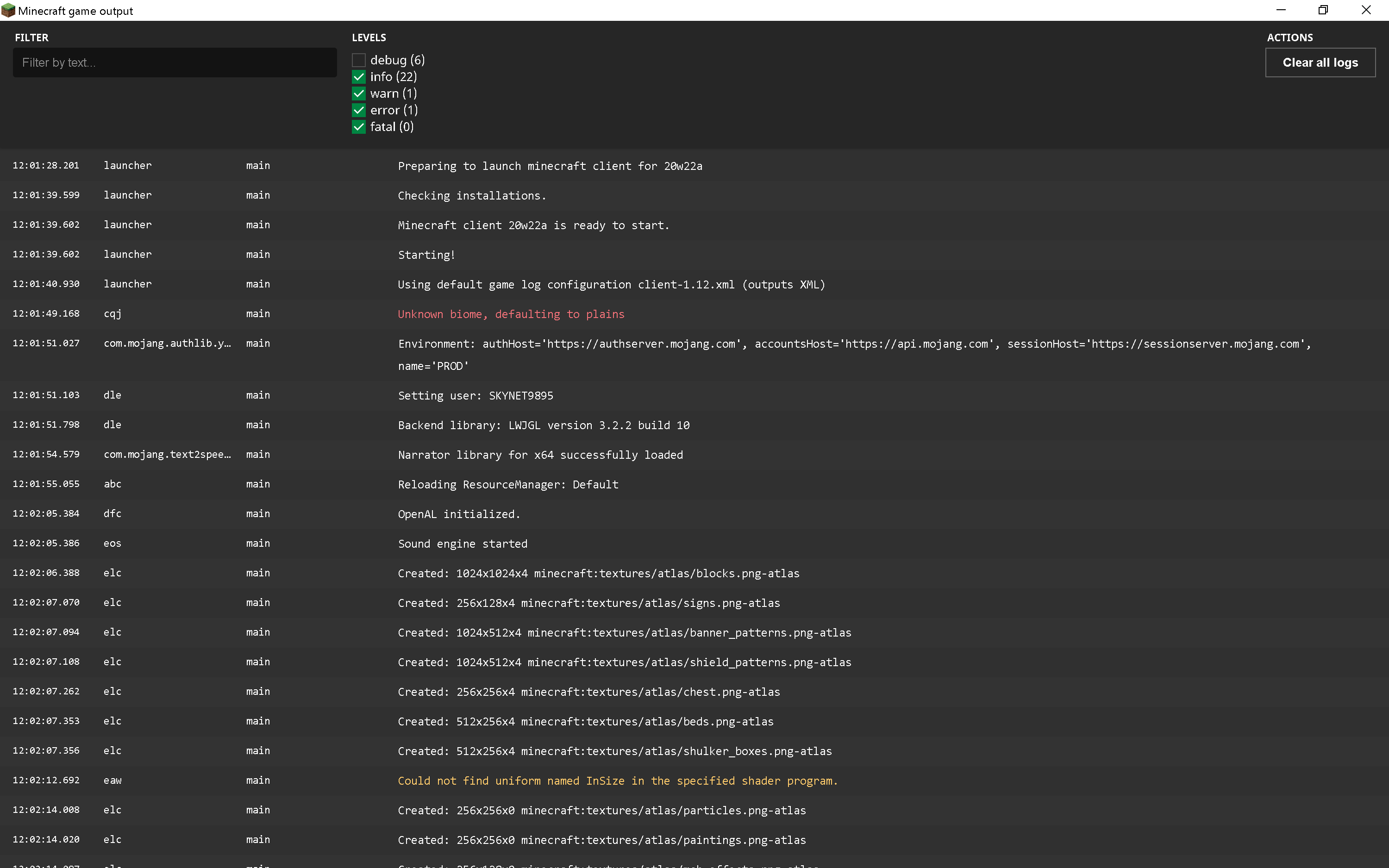Toggle the fatal level checkbox
The width and height of the screenshot is (1389, 868).
click(x=359, y=127)
